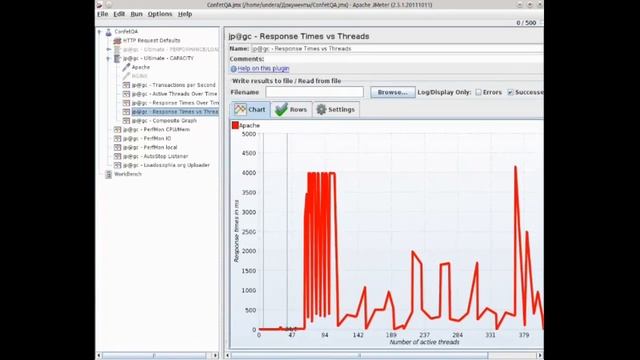Open the Run menu
640x360 pixels.
(x=136, y=14)
